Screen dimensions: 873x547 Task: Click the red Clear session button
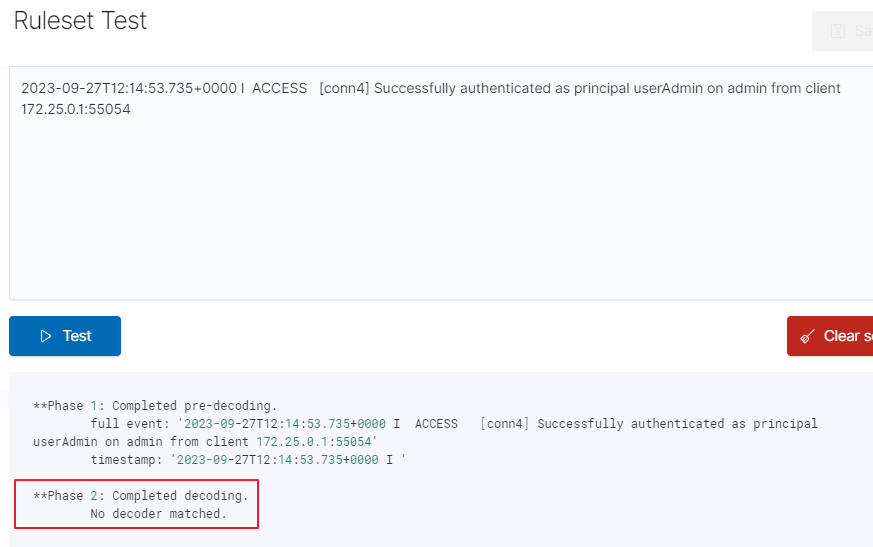coord(830,336)
